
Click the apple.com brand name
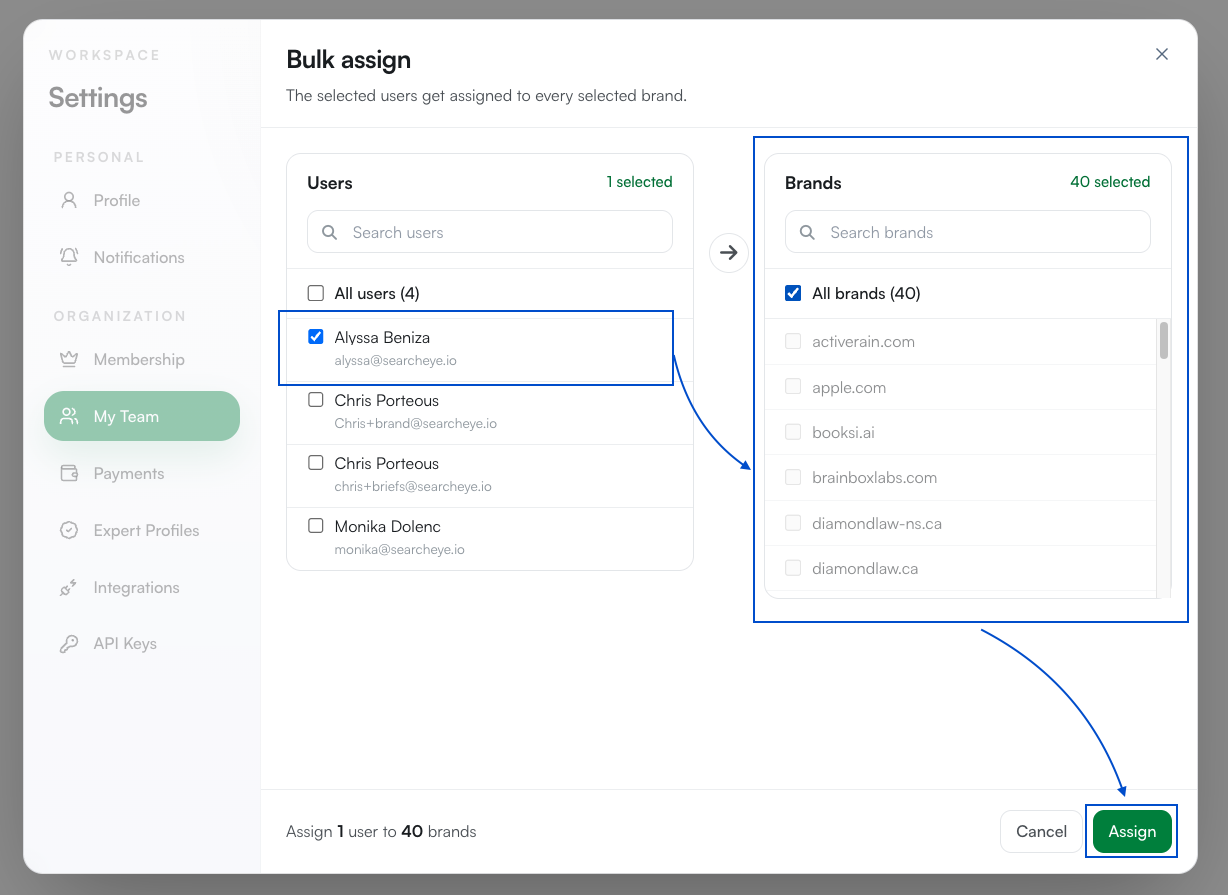pos(849,387)
